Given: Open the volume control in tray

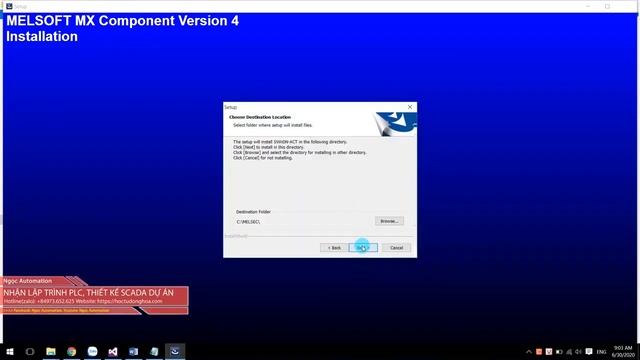Looking at the screenshot, I should 578,352.
